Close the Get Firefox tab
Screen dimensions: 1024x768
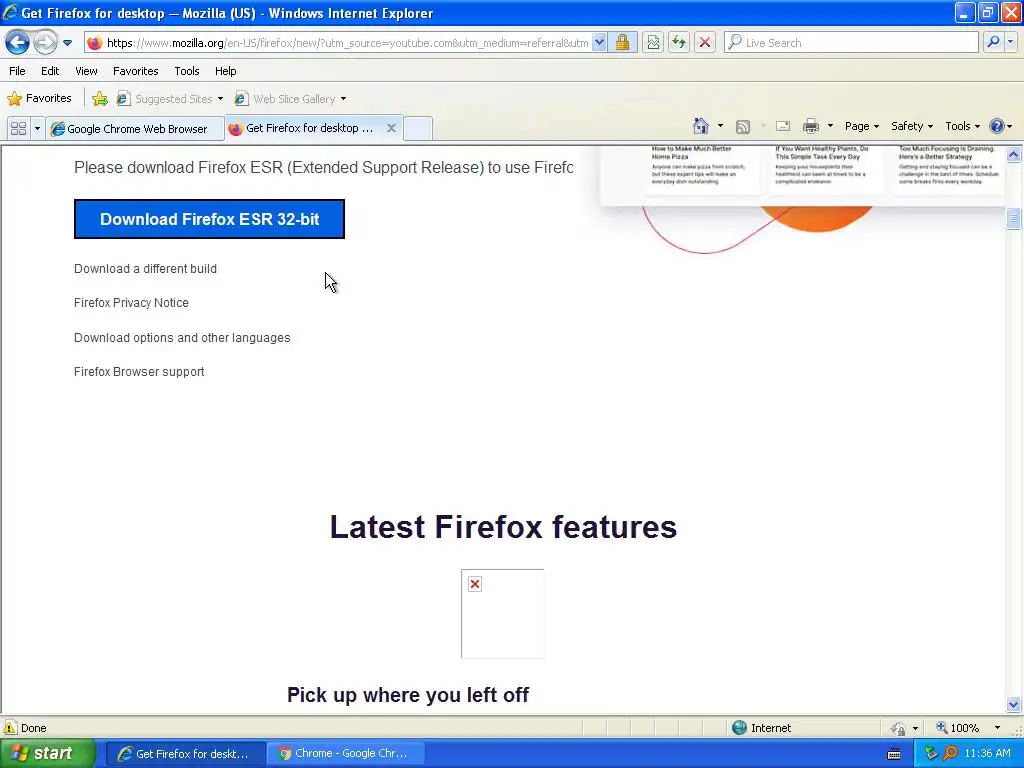pos(391,128)
